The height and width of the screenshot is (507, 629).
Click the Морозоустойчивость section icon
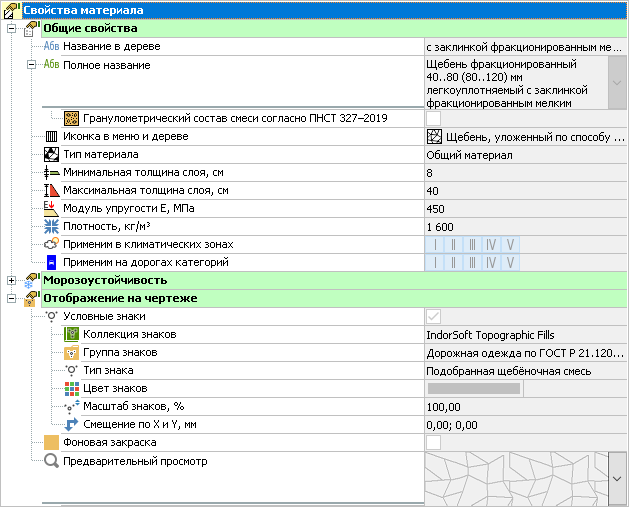pos(32,280)
